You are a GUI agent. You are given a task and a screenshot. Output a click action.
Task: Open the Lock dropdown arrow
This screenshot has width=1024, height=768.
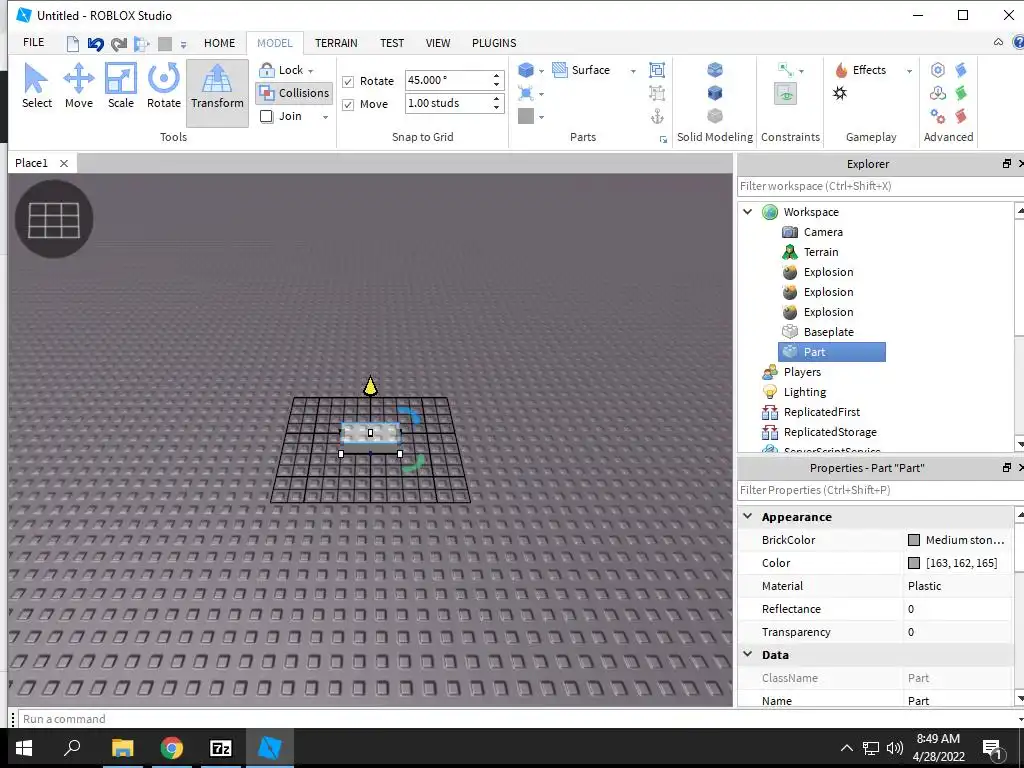pyautogui.click(x=311, y=71)
